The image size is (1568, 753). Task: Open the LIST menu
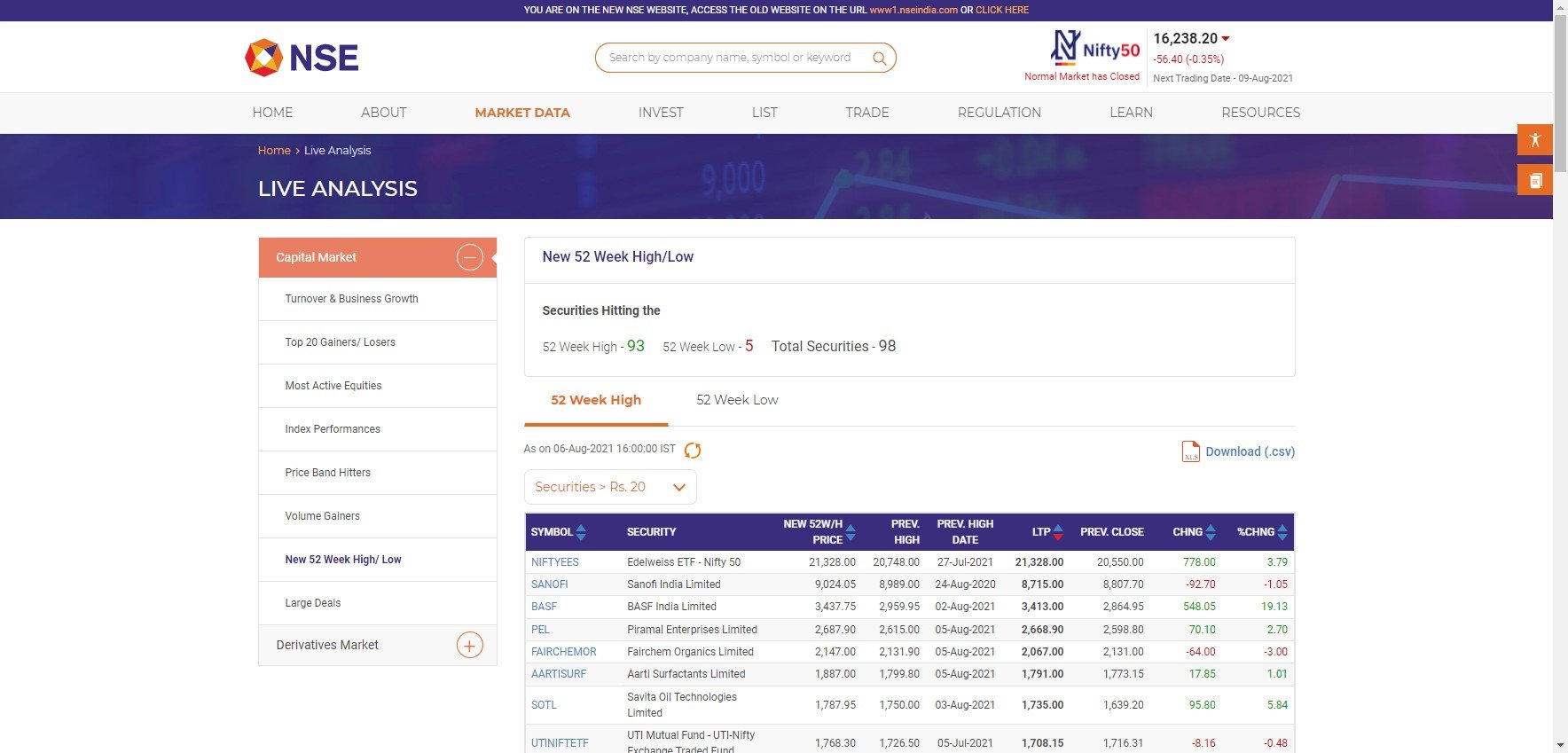point(764,113)
